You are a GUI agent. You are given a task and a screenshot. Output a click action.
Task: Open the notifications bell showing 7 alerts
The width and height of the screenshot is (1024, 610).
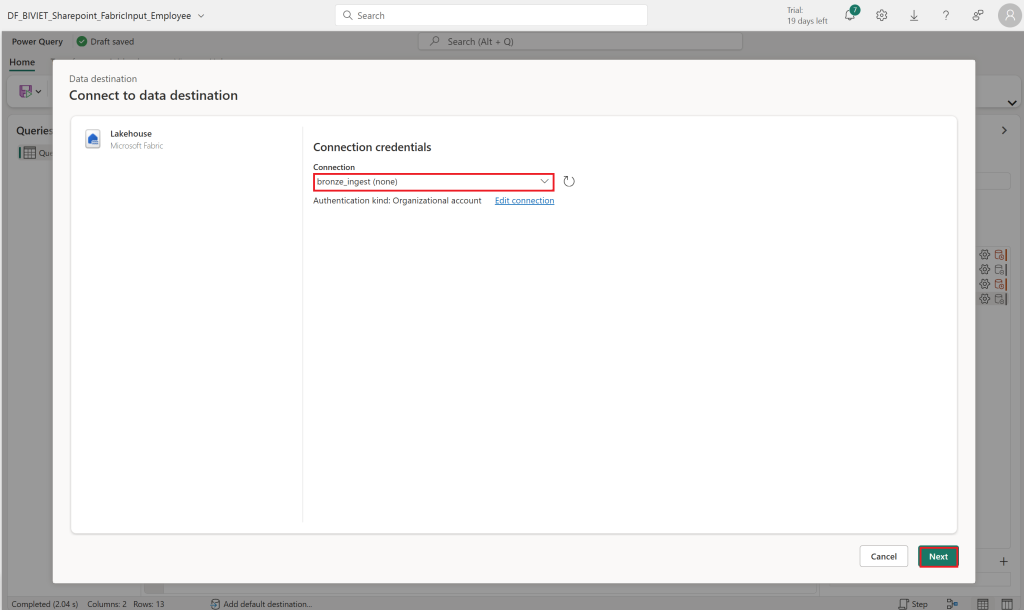(850, 14)
